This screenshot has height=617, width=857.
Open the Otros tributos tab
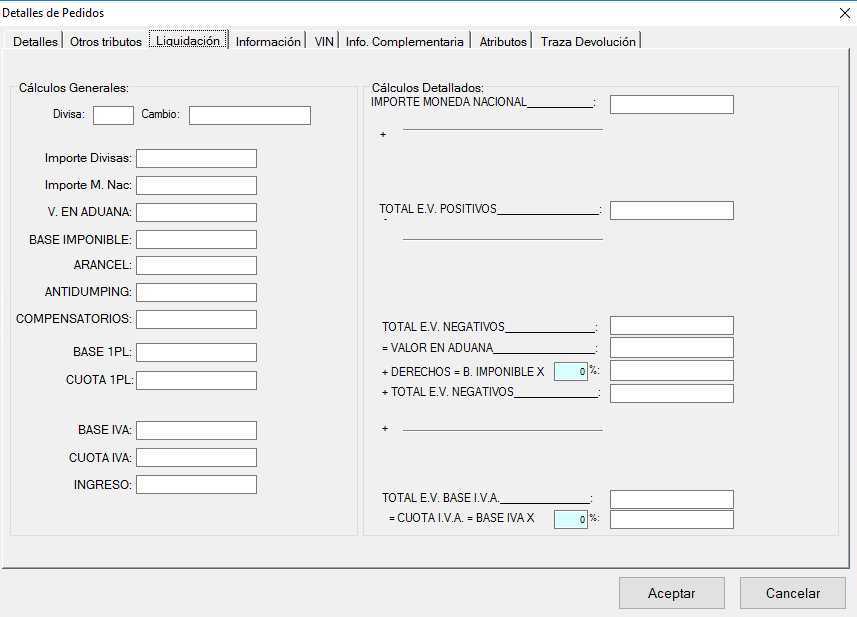tap(106, 42)
